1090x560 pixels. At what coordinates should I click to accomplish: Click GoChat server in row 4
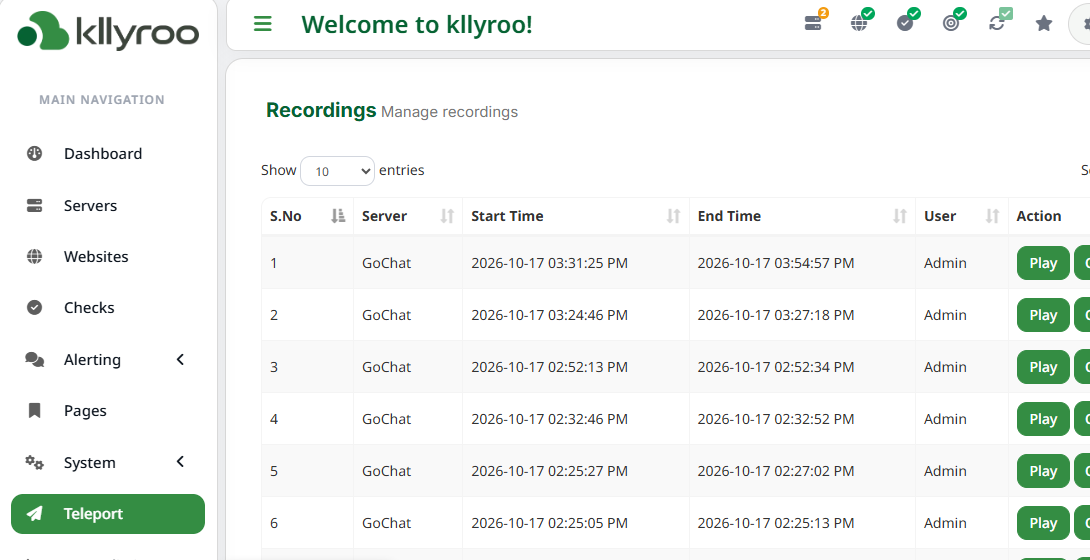tap(387, 419)
